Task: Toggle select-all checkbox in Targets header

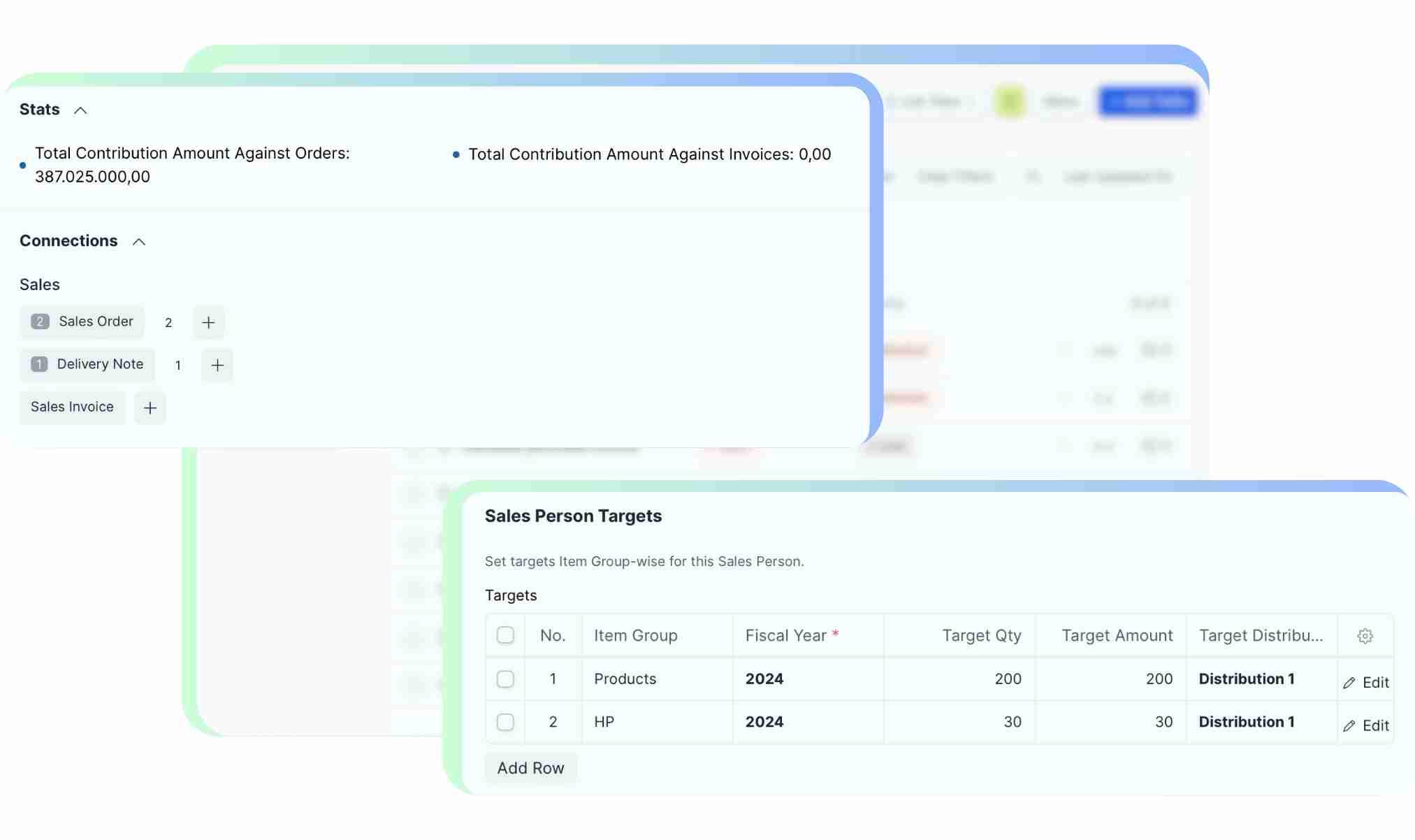Action: tap(505, 635)
